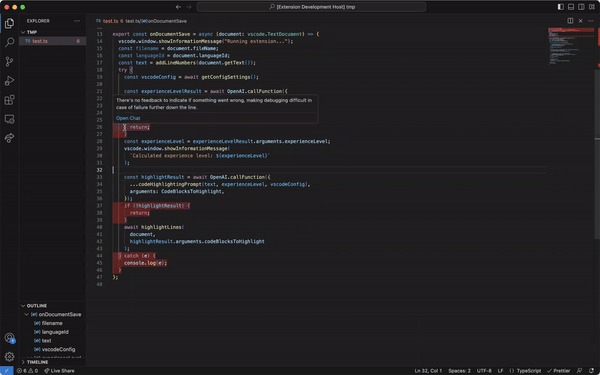Select languageId symbol in Outline
600x375 pixels.
55,332
